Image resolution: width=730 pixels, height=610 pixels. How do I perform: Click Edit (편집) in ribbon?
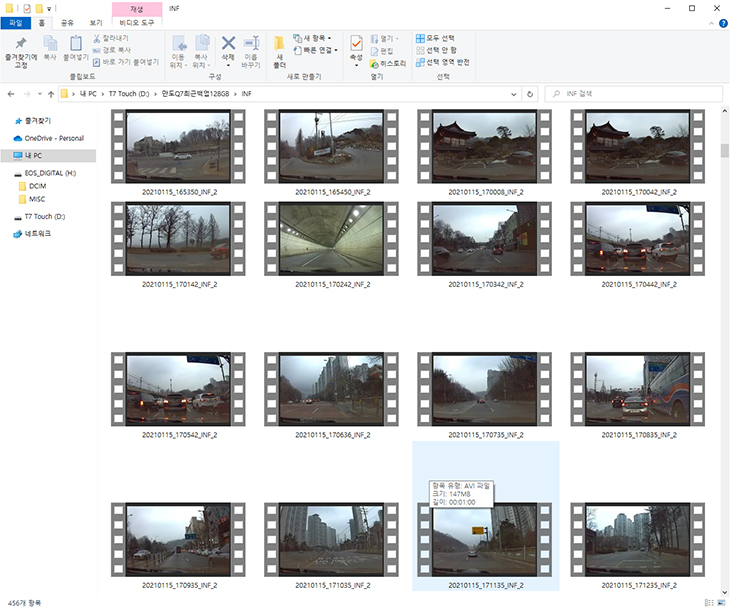coord(382,51)
